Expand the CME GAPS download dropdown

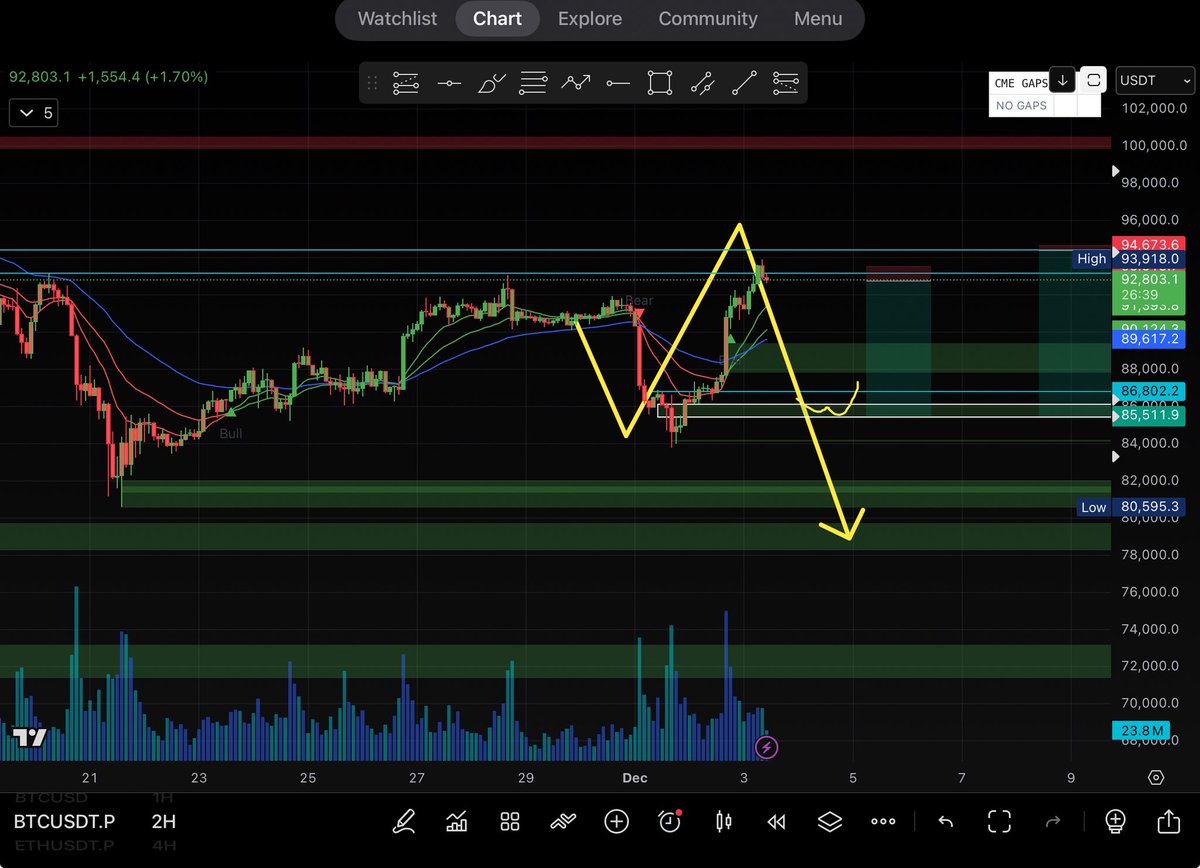[1062, 79]
